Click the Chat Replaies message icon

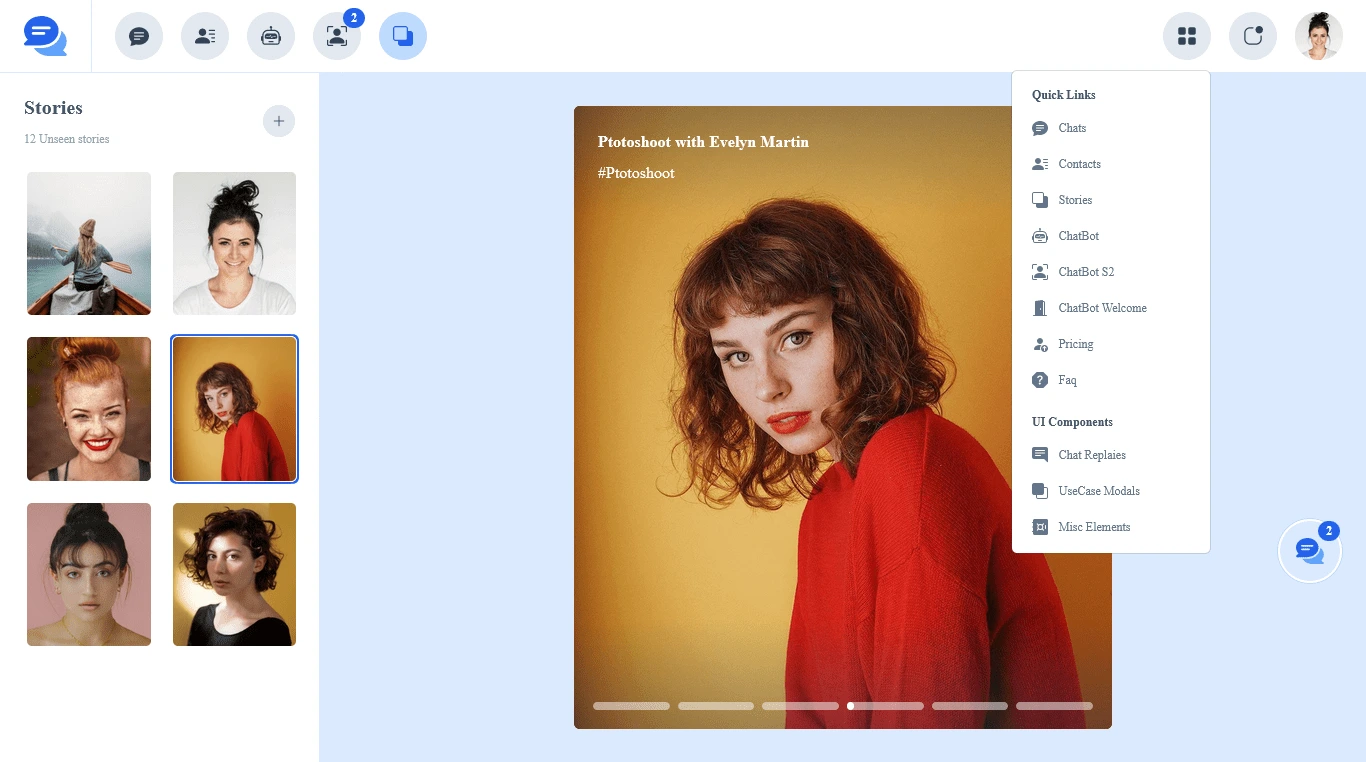tap(1040, 455)
